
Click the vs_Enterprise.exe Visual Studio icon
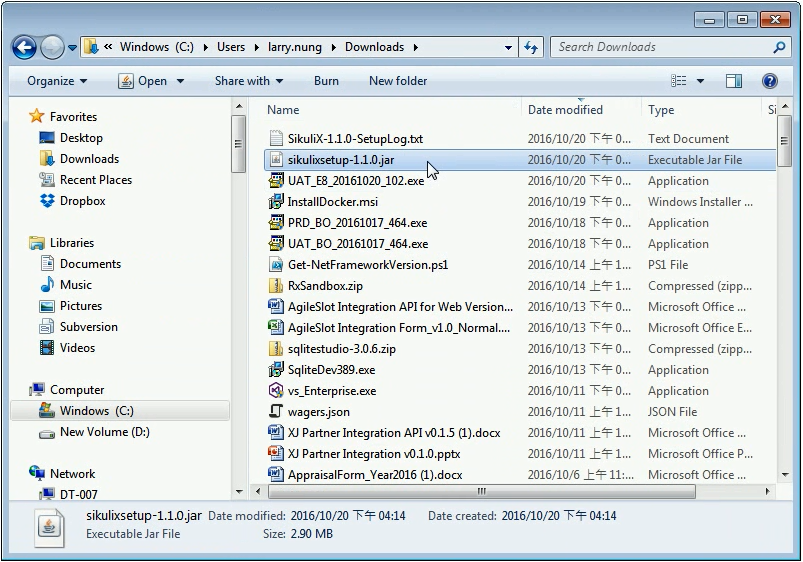(276, 390)
